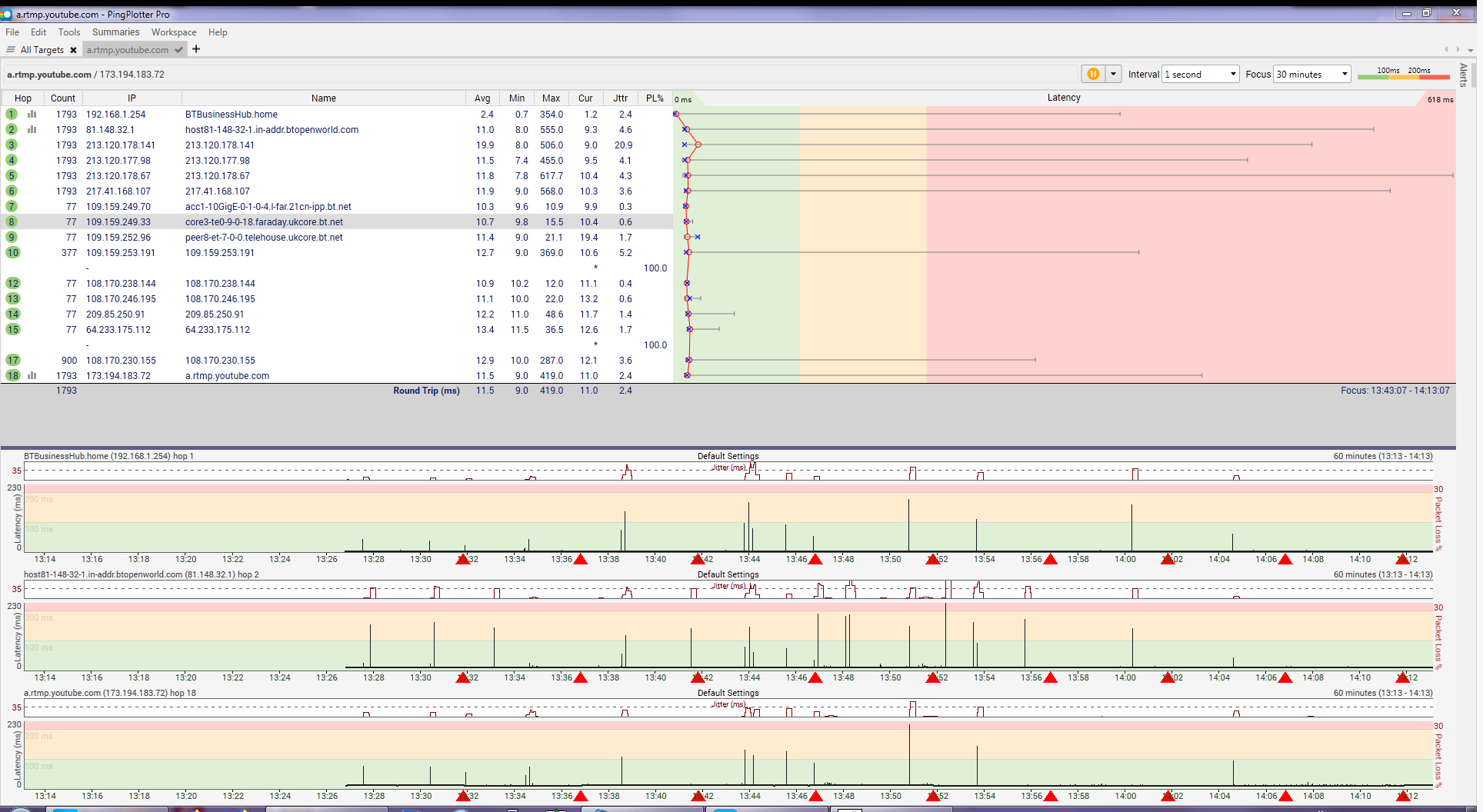Select row BTBusinessHub.home

pos(337,114)
